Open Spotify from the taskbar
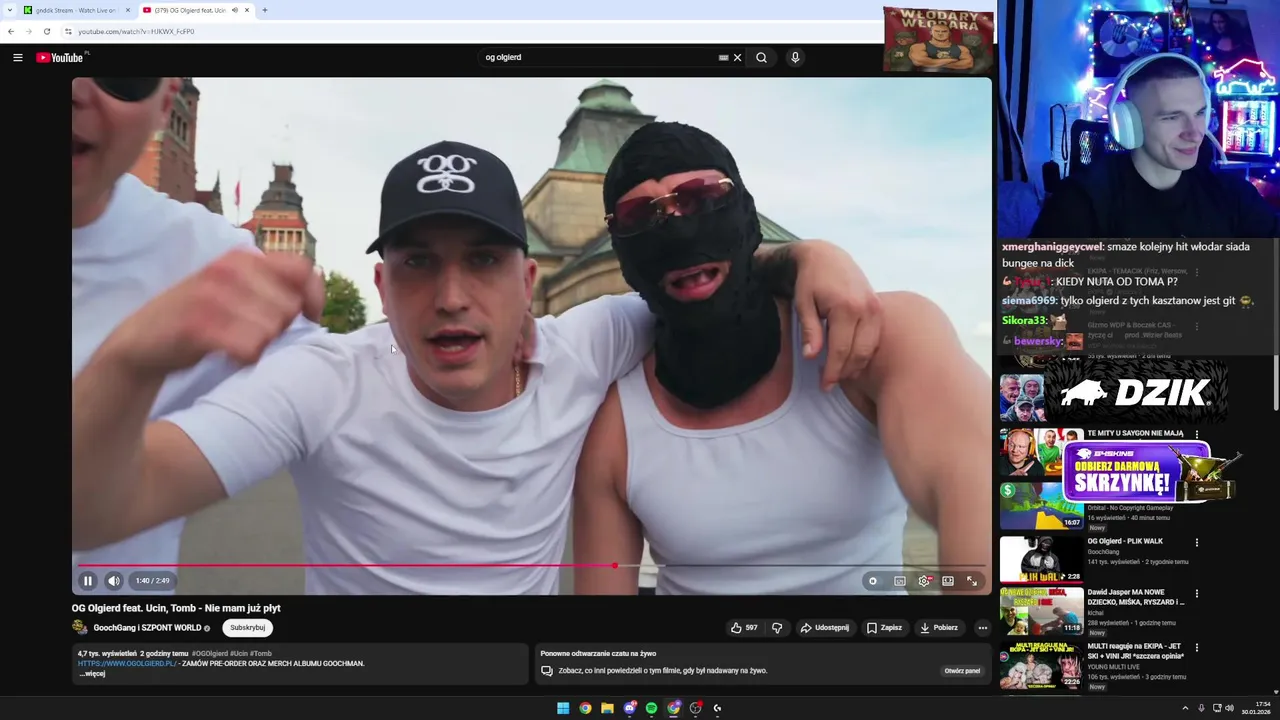 [651, 708]
